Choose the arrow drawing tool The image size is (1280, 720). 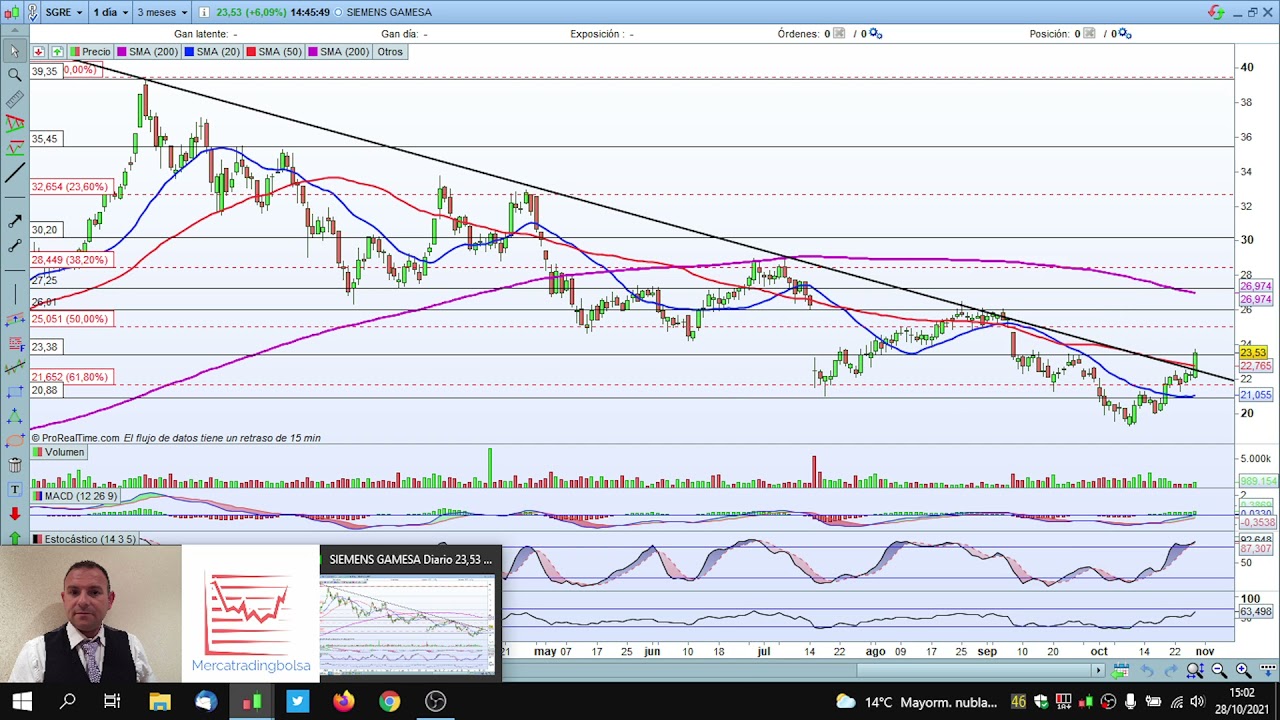point(14,221)
